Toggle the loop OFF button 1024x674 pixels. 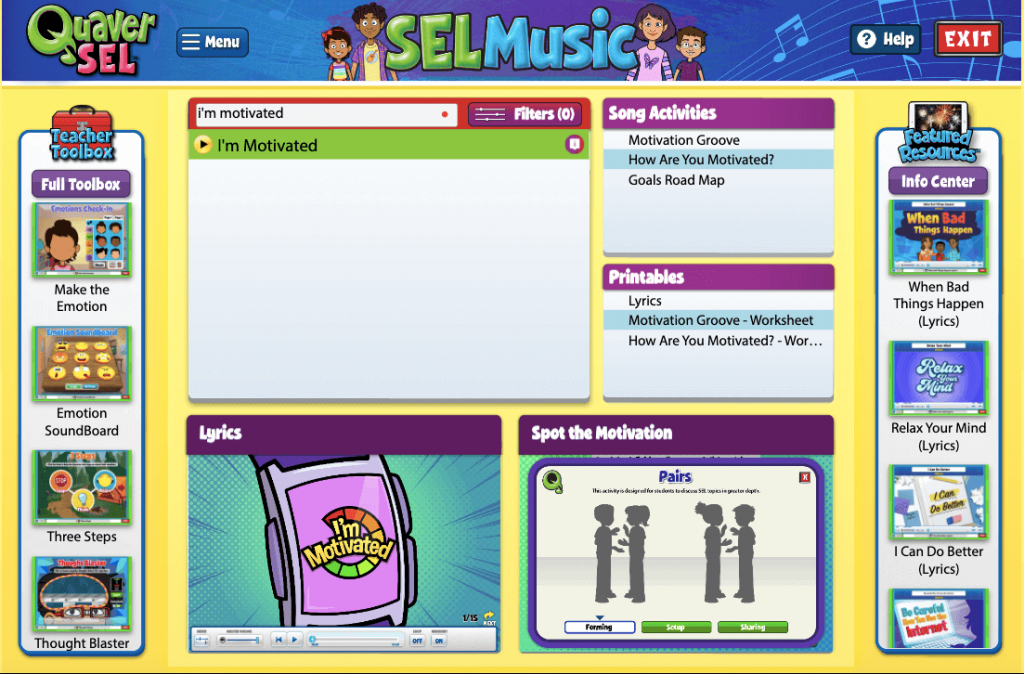coord(417,641)
